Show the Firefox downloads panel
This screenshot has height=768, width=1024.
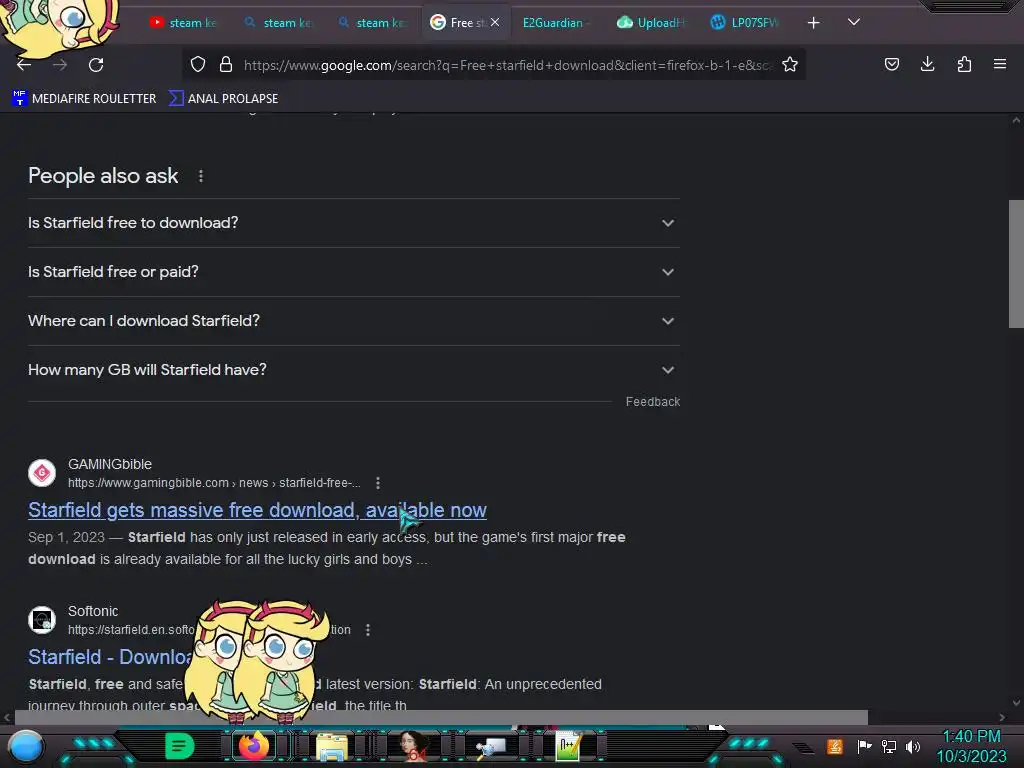[x=927, y=64]
